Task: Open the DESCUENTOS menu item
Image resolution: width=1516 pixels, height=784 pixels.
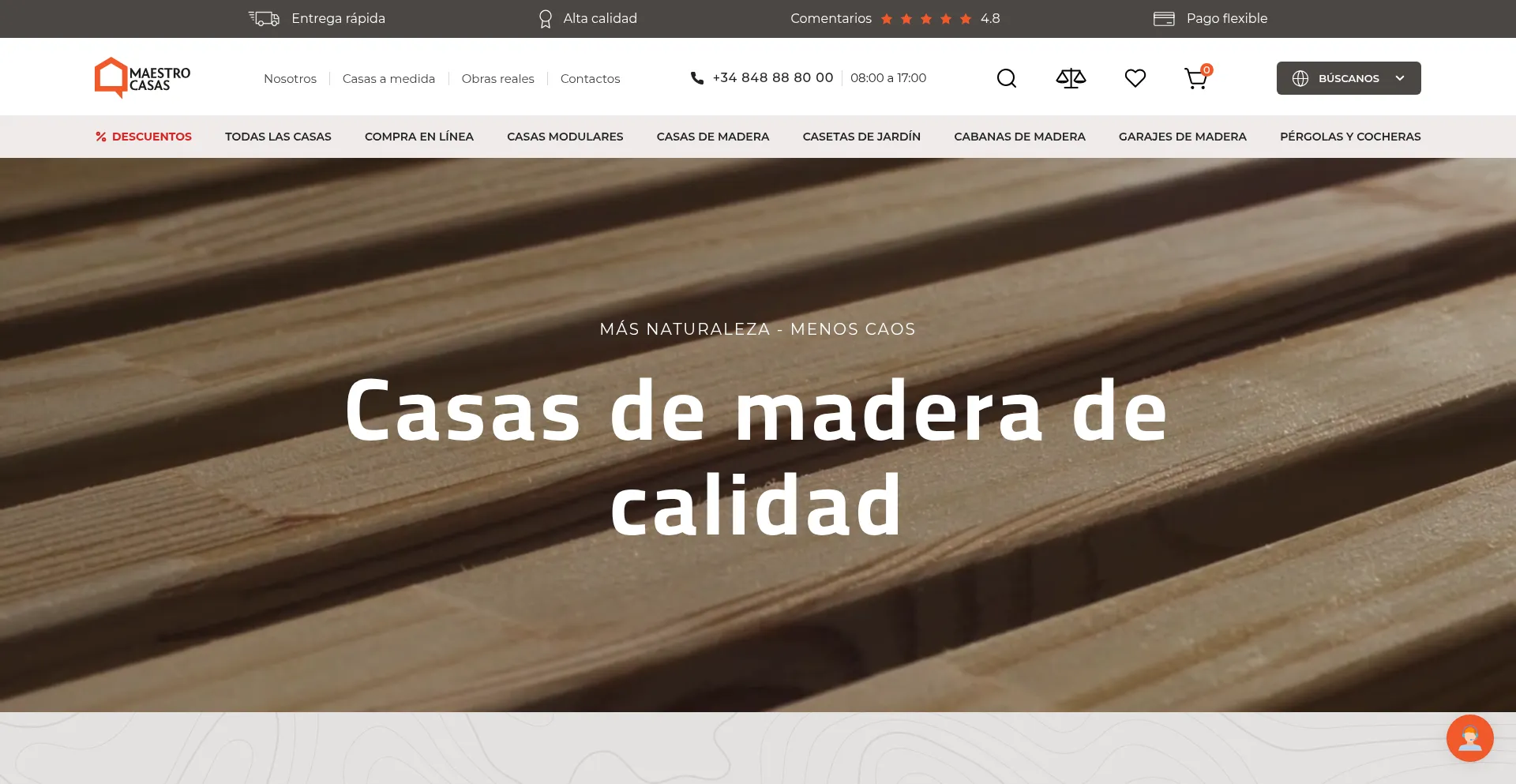Action: click(x=144, y=137)
